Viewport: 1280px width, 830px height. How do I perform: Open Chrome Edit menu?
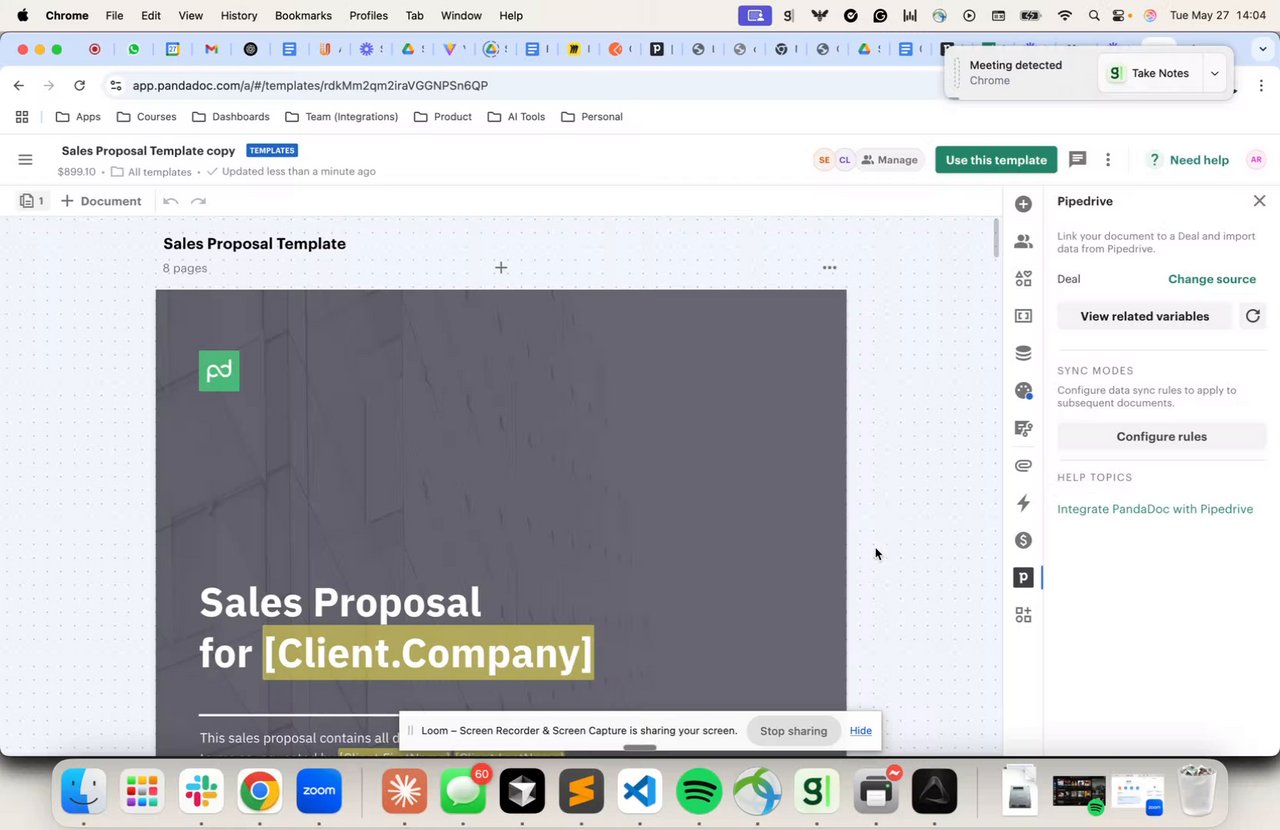tap(151, 16)
